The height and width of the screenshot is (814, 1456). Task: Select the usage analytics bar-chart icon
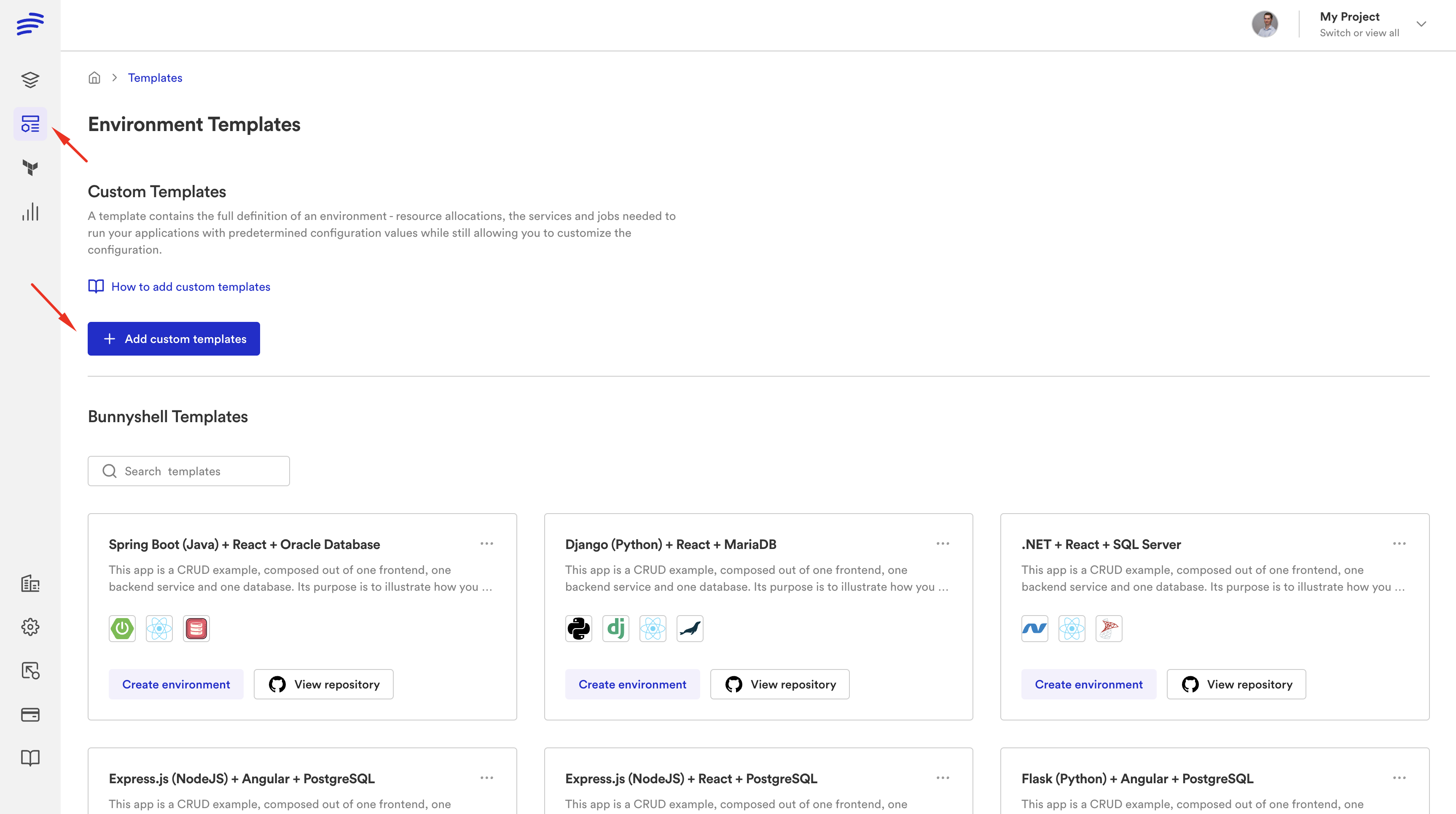pos(30,212)
